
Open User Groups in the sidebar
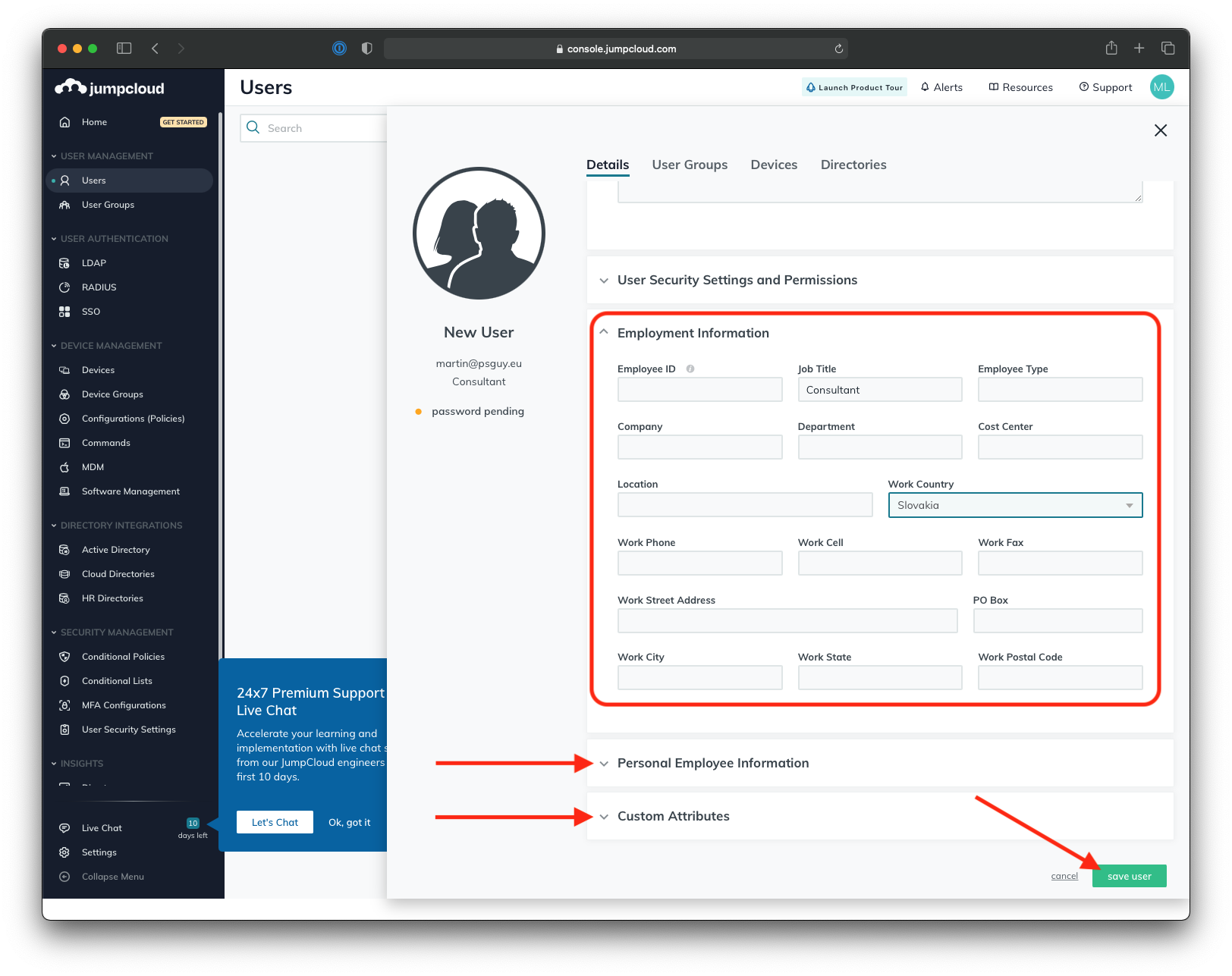click(x=108, y=205)
